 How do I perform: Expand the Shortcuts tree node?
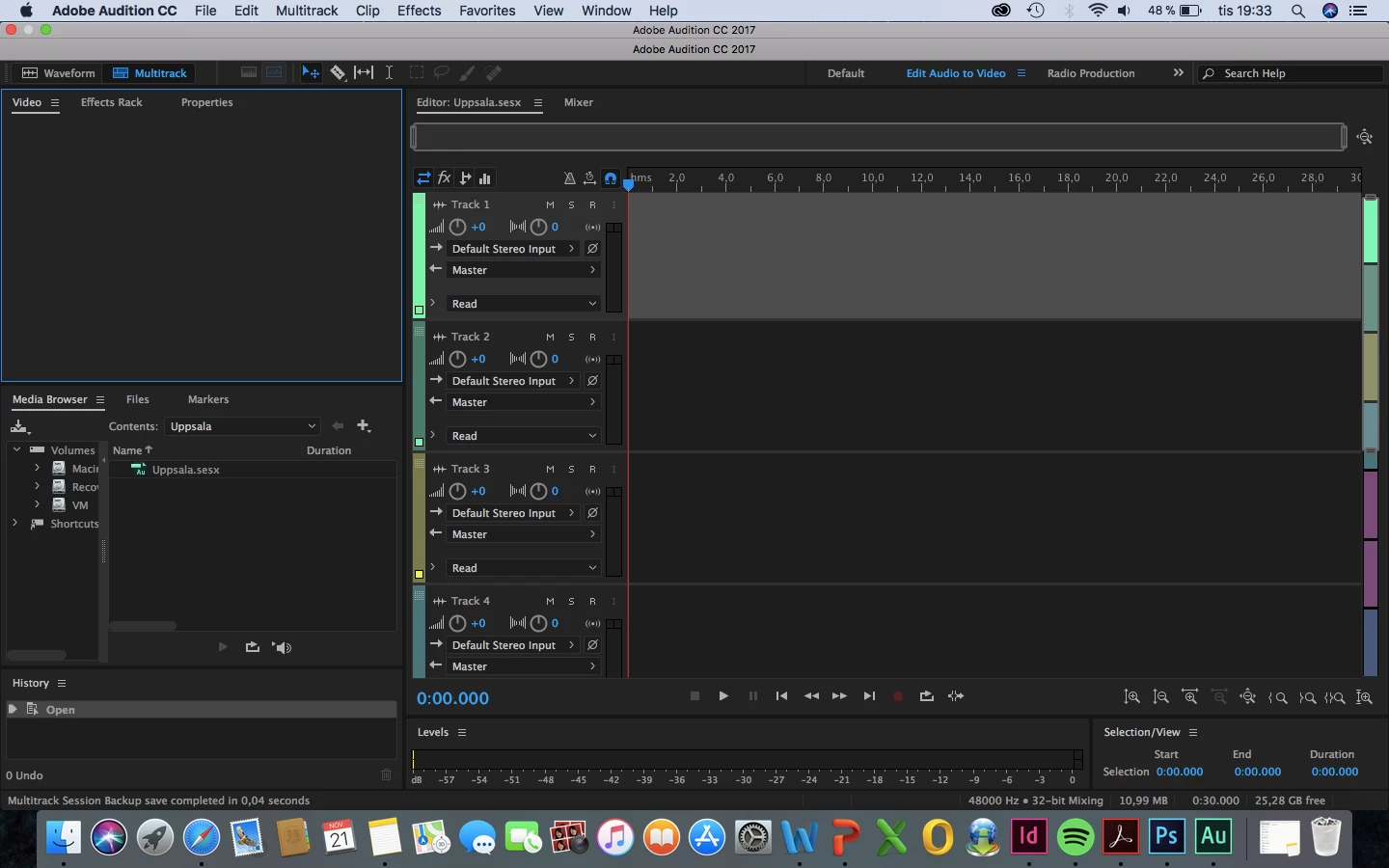click(x=14, y=524)
